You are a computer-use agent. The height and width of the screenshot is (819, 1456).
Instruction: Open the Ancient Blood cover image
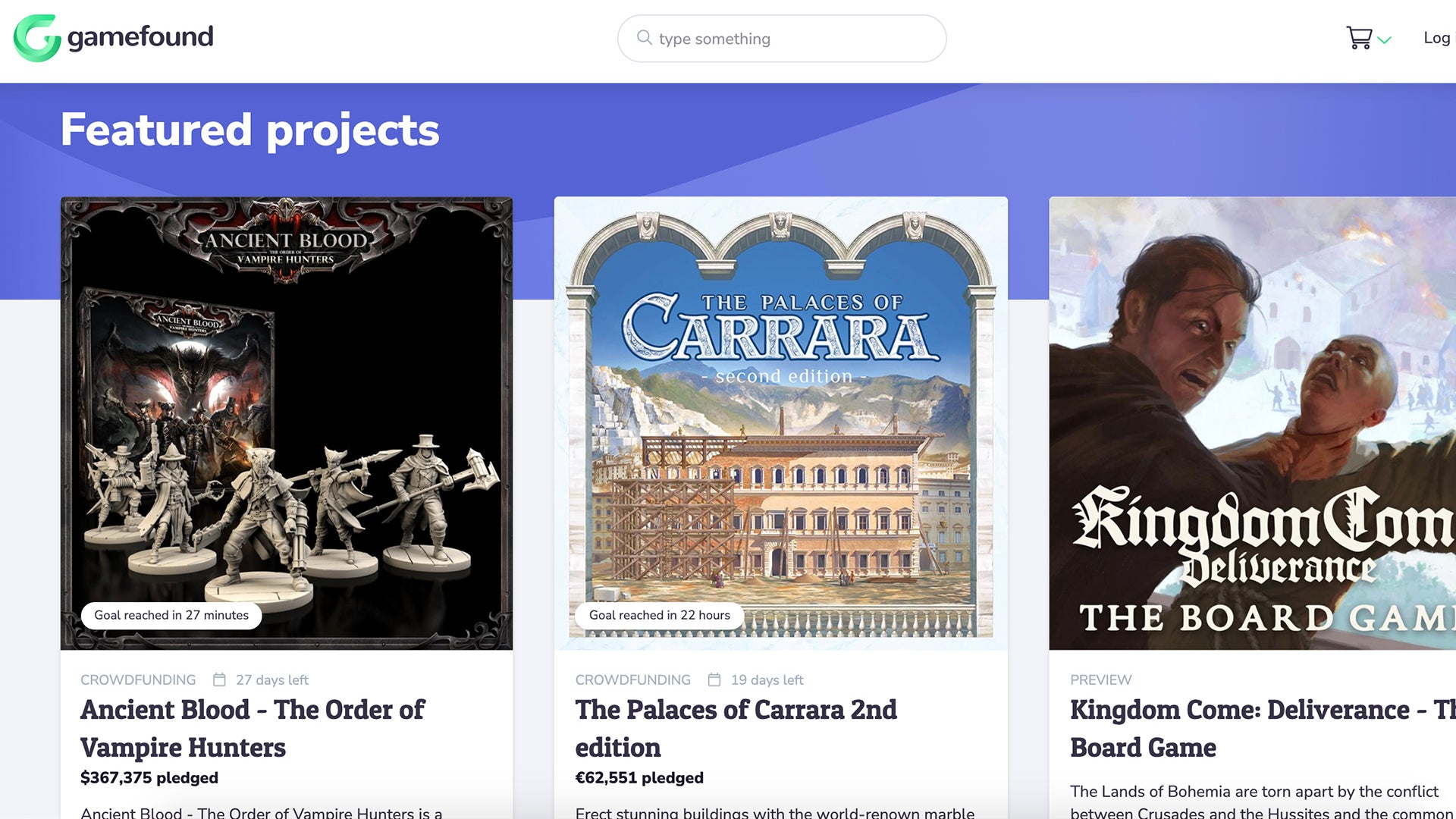point(287,423)
